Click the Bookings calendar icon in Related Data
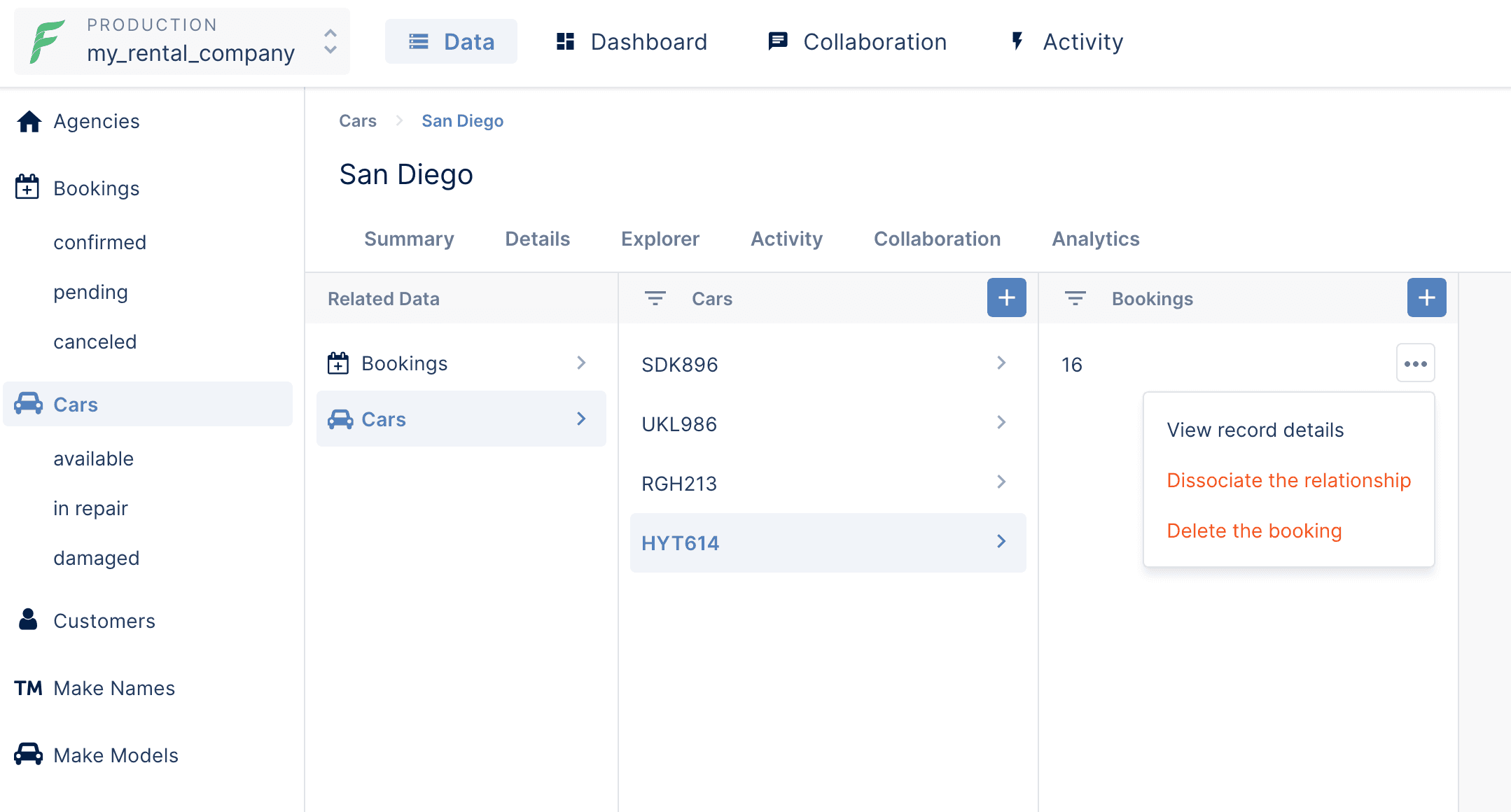Screen dimensions: 1511x812 click(338, 363)
